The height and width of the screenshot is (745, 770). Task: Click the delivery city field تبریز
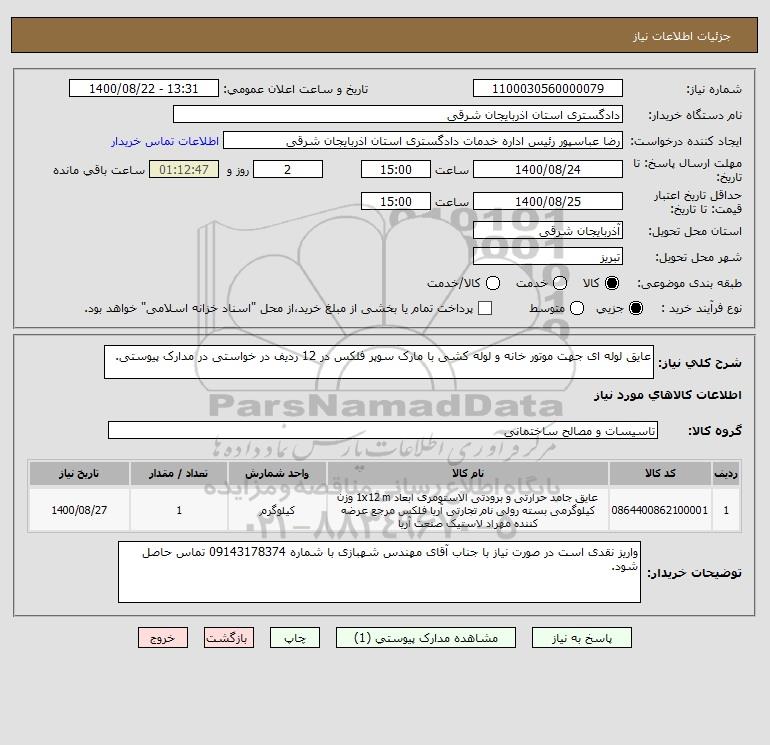tap(548, 256)
